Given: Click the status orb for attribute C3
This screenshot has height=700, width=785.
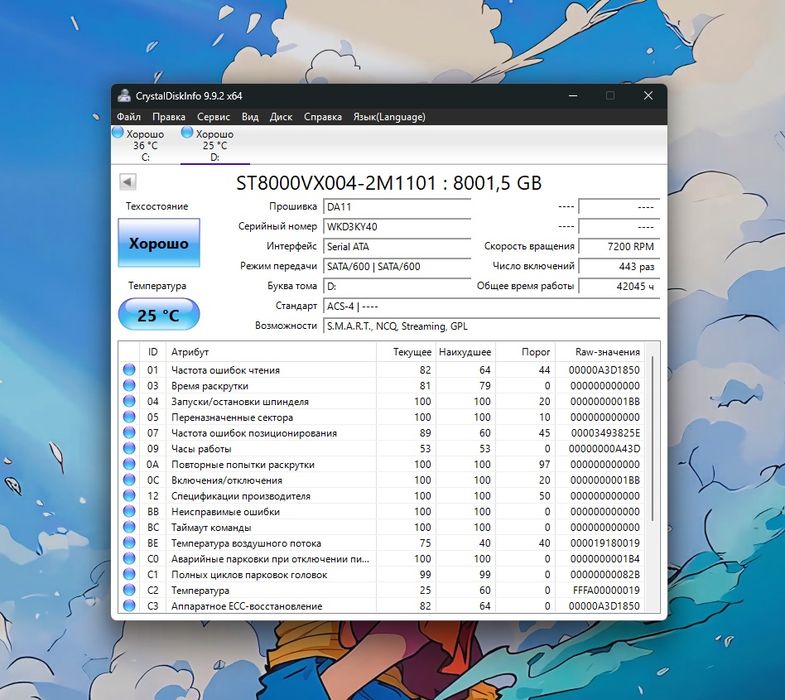Looking at the screenshot, I should (129, 605).
